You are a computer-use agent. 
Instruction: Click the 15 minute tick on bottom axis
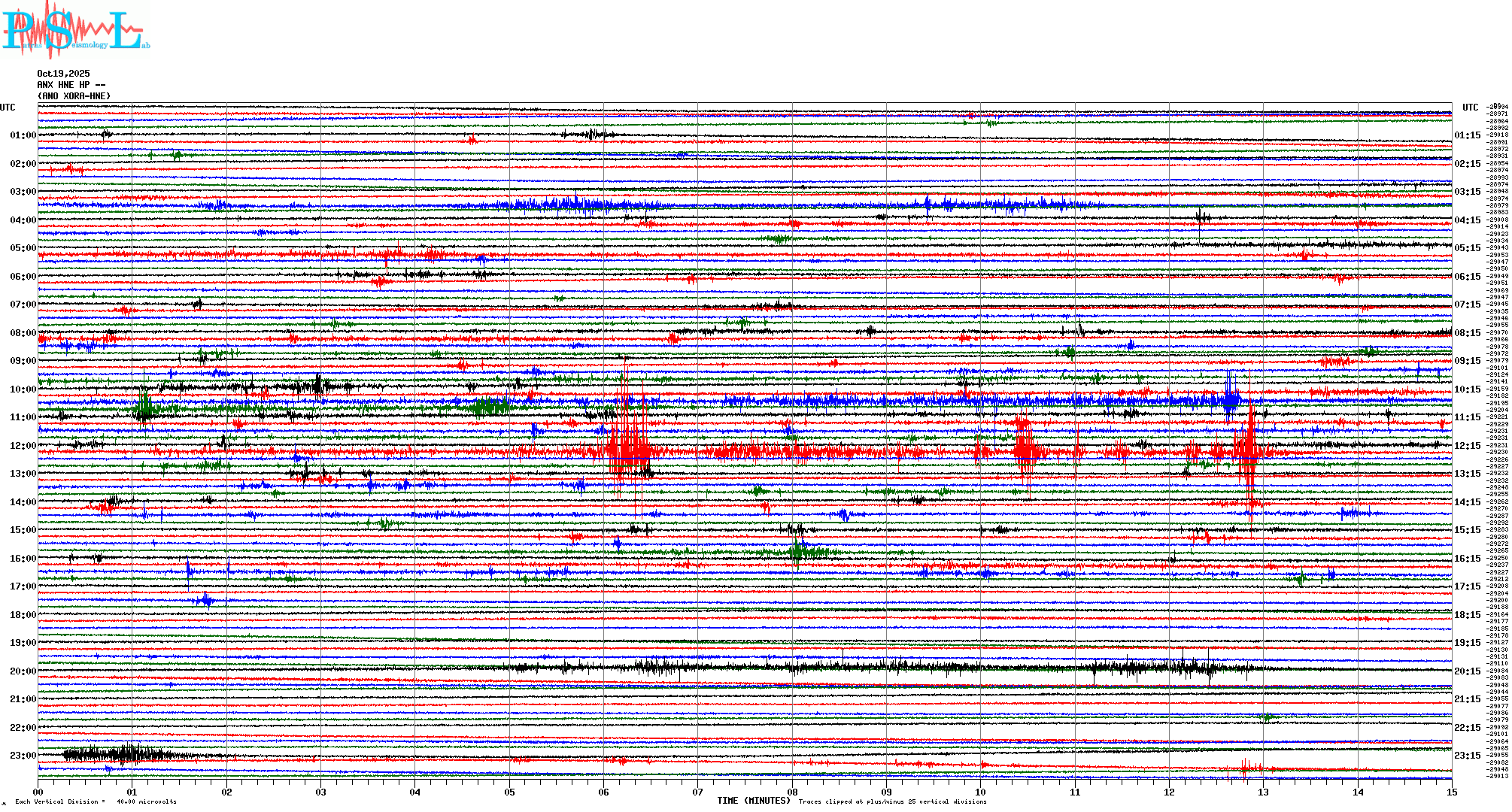(x=1451, y=792)
